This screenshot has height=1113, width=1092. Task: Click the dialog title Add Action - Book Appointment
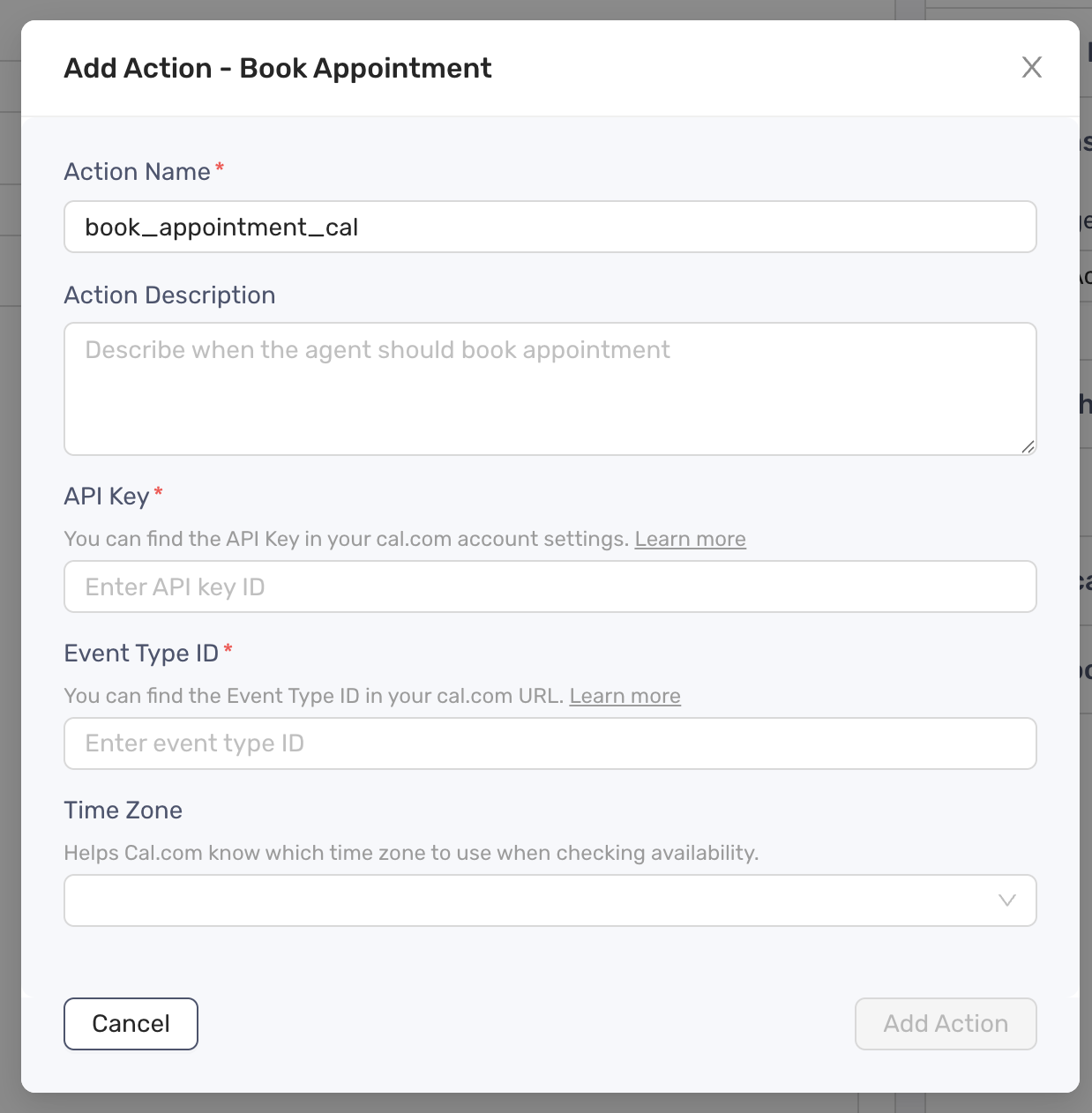[x=278, y=68]
